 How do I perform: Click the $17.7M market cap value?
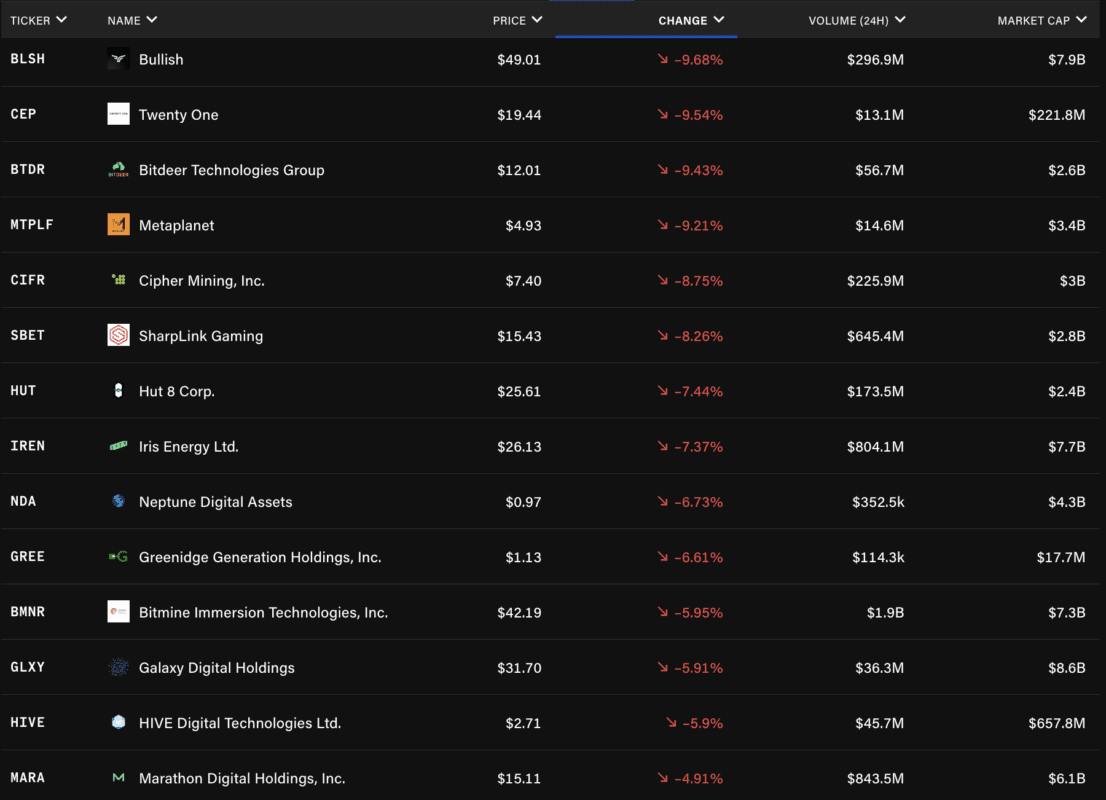[x=1061, y=557]
